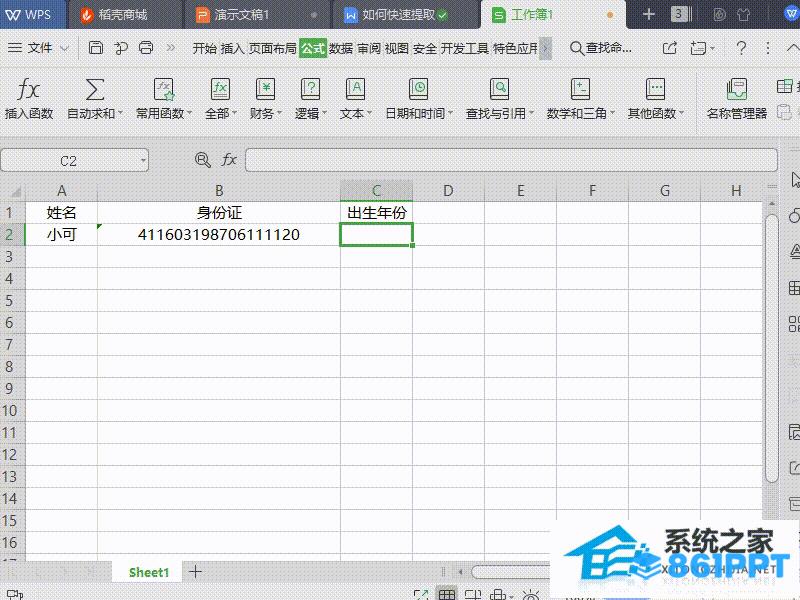The height and width of the screenshot is (600, 800).
Task: Open the Data (数据) ribbon tab
Action: [341, 48]
